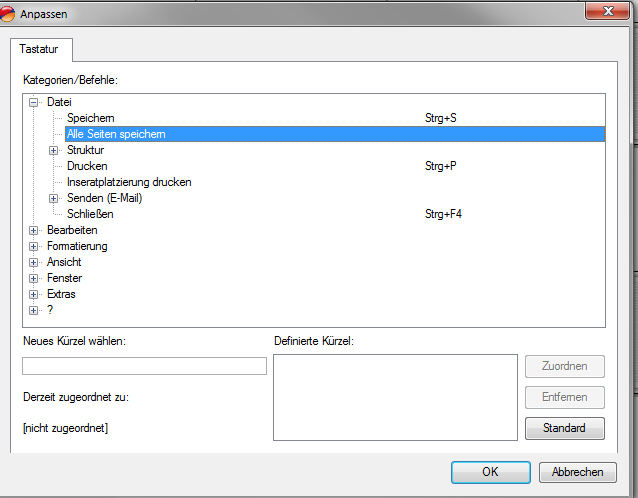638x498 pixels.
Task: Expand the Struktur tree node
Action: [54, 150]
